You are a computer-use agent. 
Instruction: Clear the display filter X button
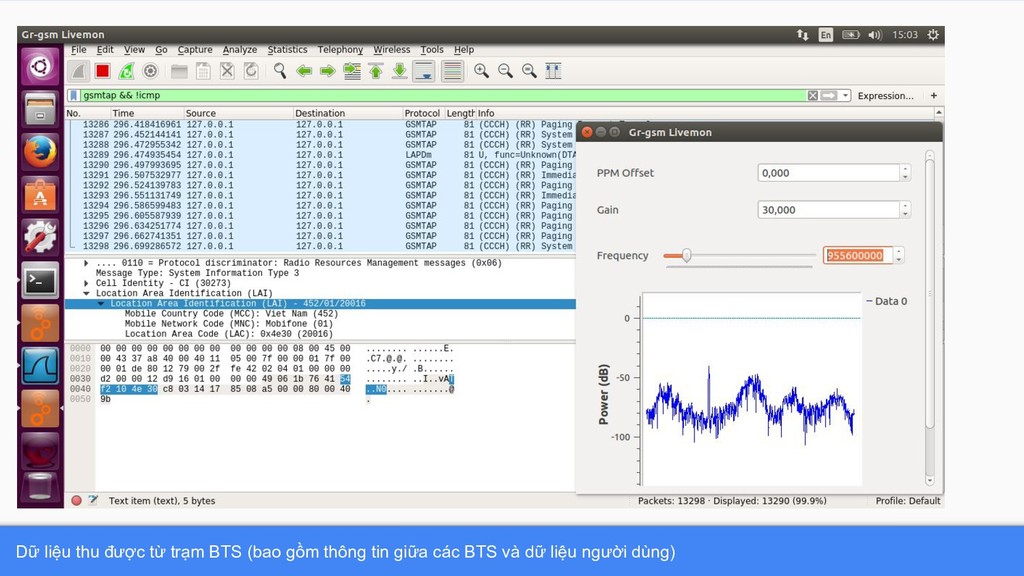tap(812, 95)
